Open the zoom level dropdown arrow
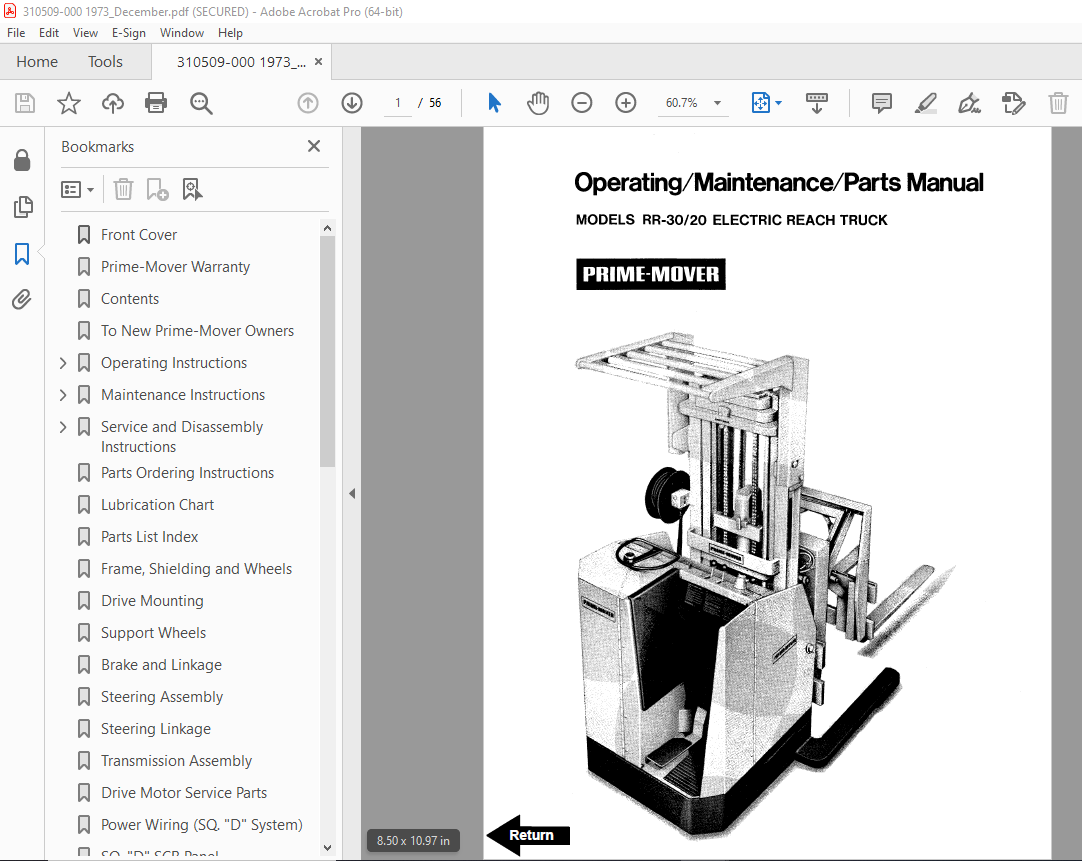 point(718,103)
